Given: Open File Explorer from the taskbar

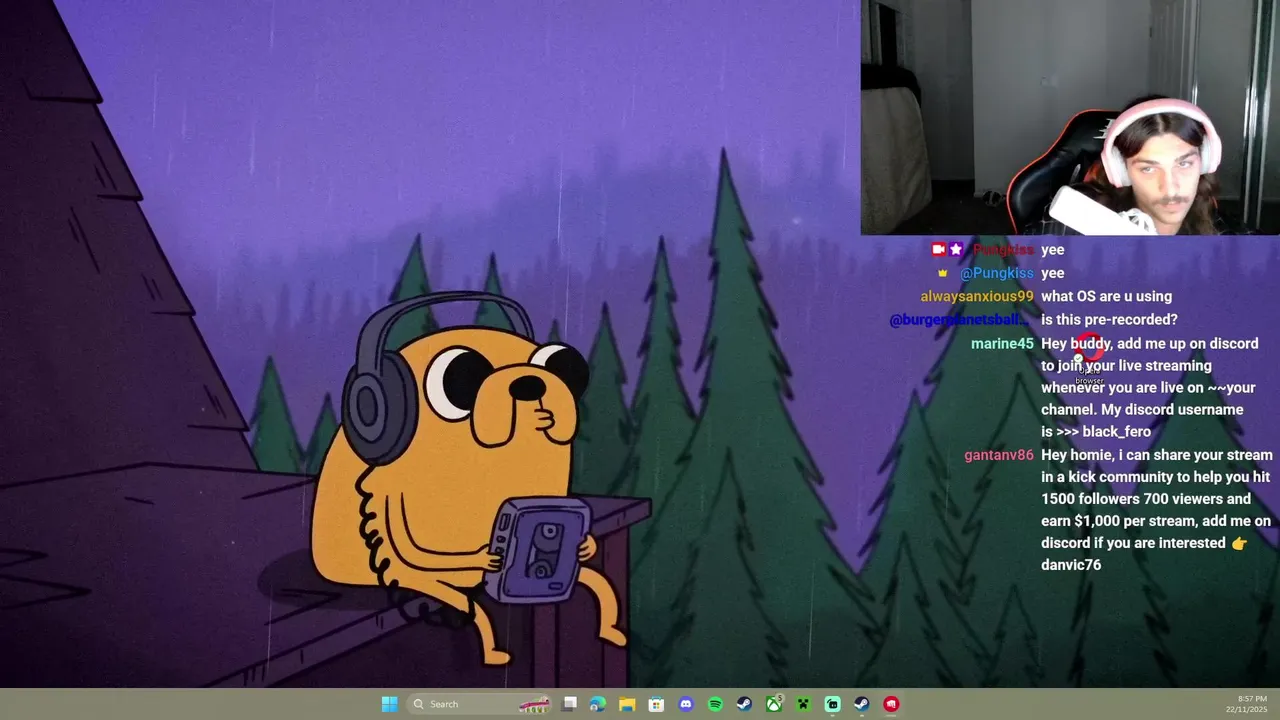Looking at the screenshot, I should point(627,704).
